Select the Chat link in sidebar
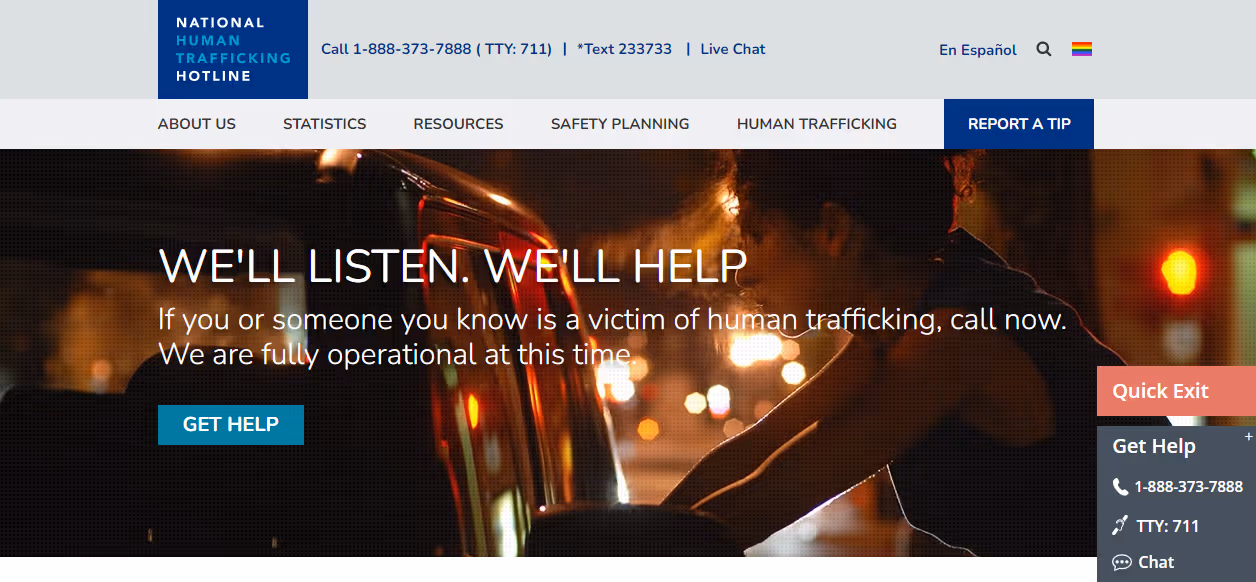 [x=1156, y=562]
